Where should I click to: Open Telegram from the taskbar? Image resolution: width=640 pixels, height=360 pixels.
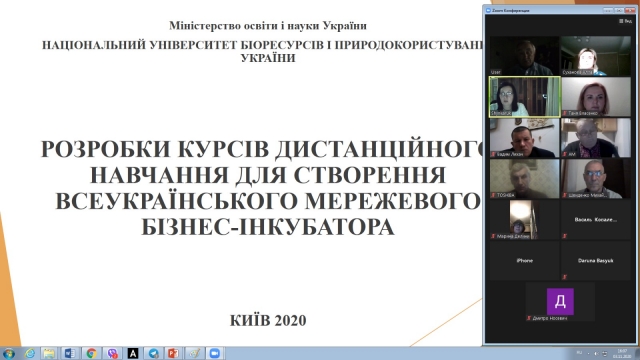tap(153, 353)
